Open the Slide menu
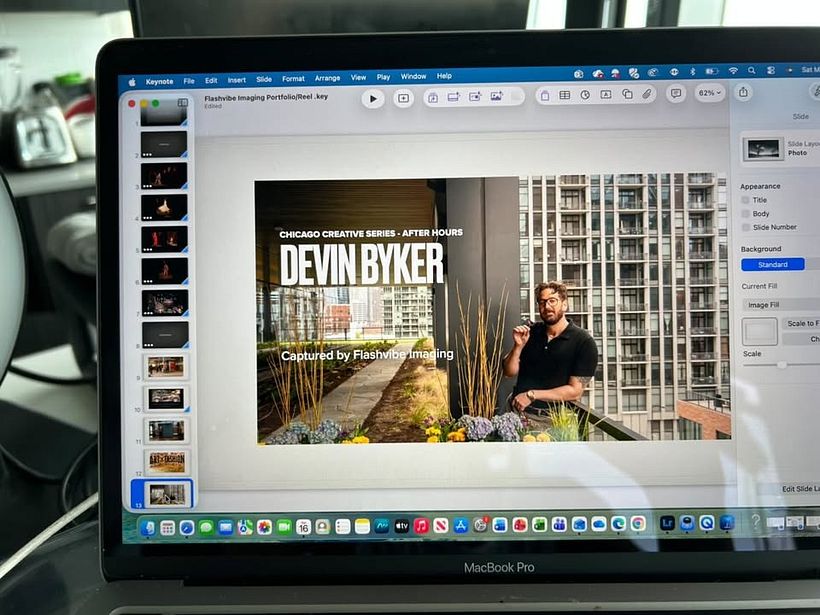 point(264,79)
